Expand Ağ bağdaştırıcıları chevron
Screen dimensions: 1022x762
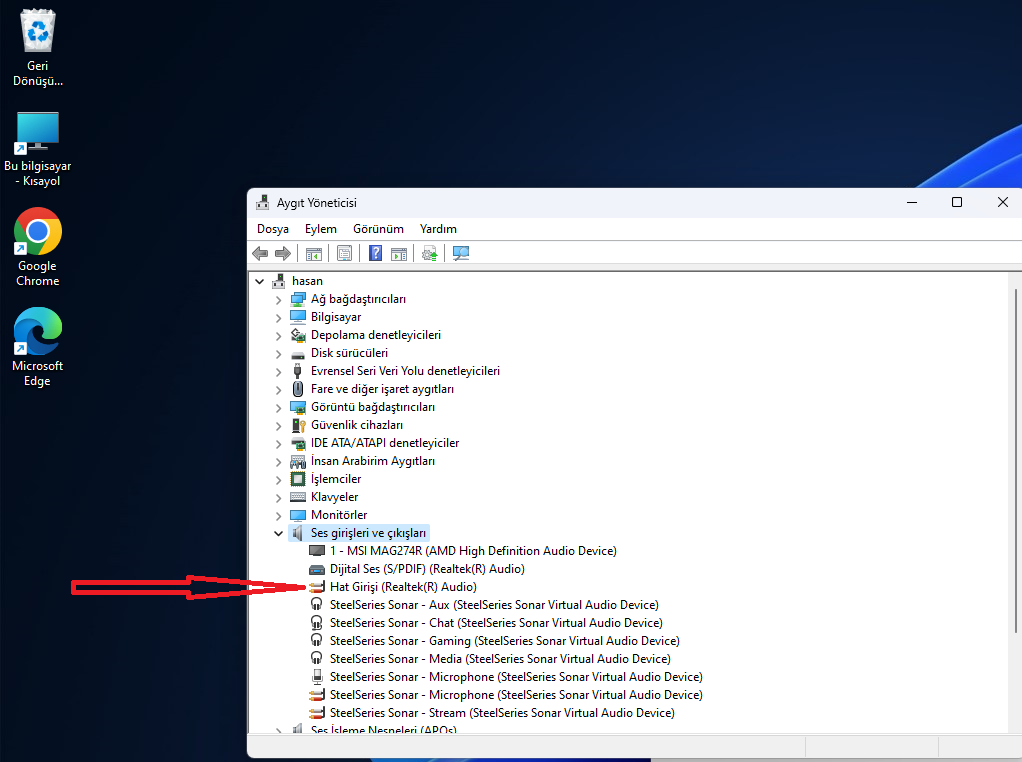(x=278, y=300)
